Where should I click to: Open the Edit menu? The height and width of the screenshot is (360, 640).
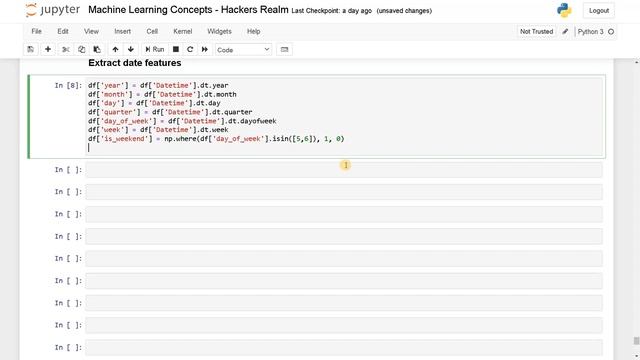tap(63, 31)
